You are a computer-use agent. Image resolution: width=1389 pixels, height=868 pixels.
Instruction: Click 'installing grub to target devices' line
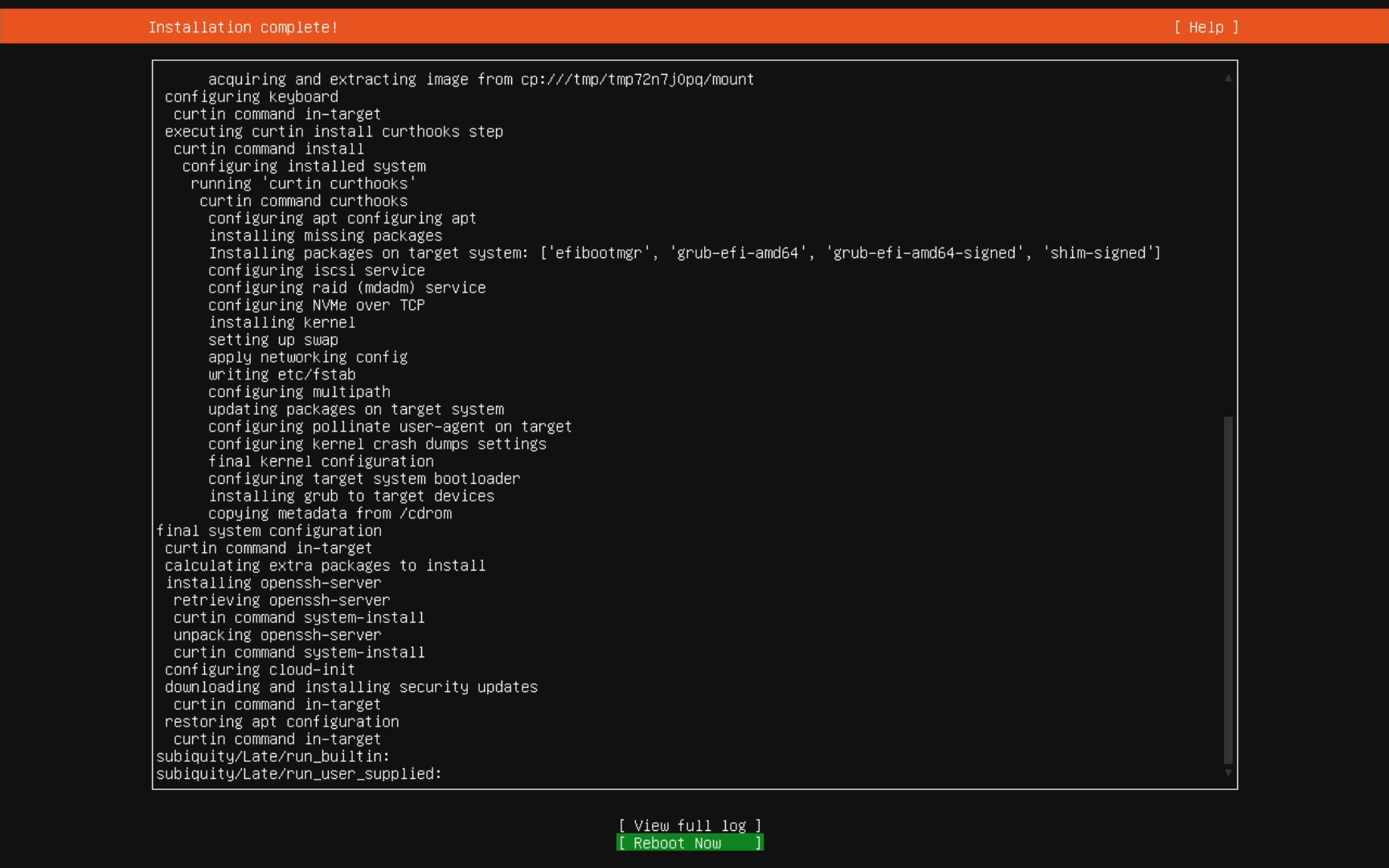tap(351, 496)
